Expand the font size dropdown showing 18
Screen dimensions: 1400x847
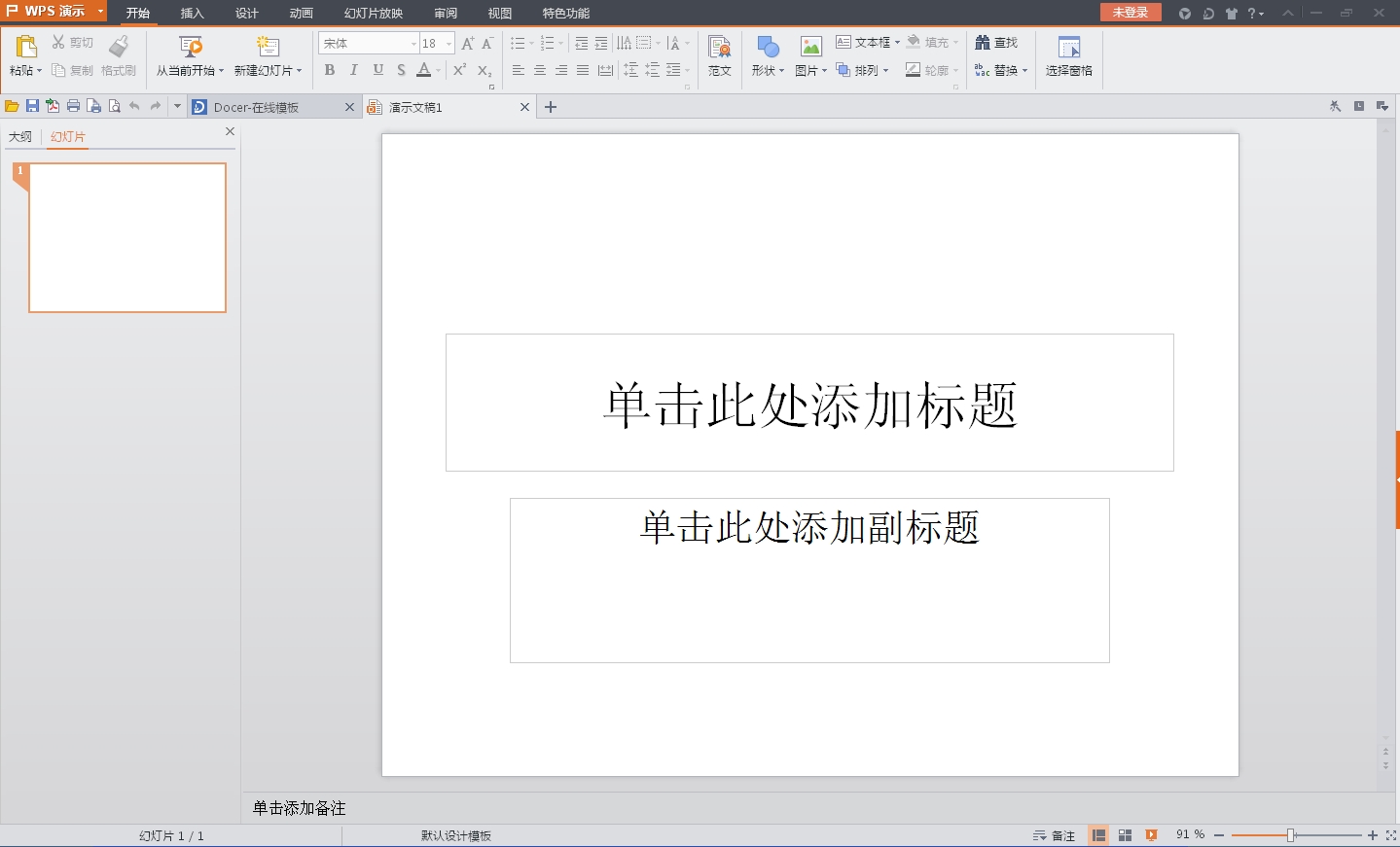[x=449, y=44]
